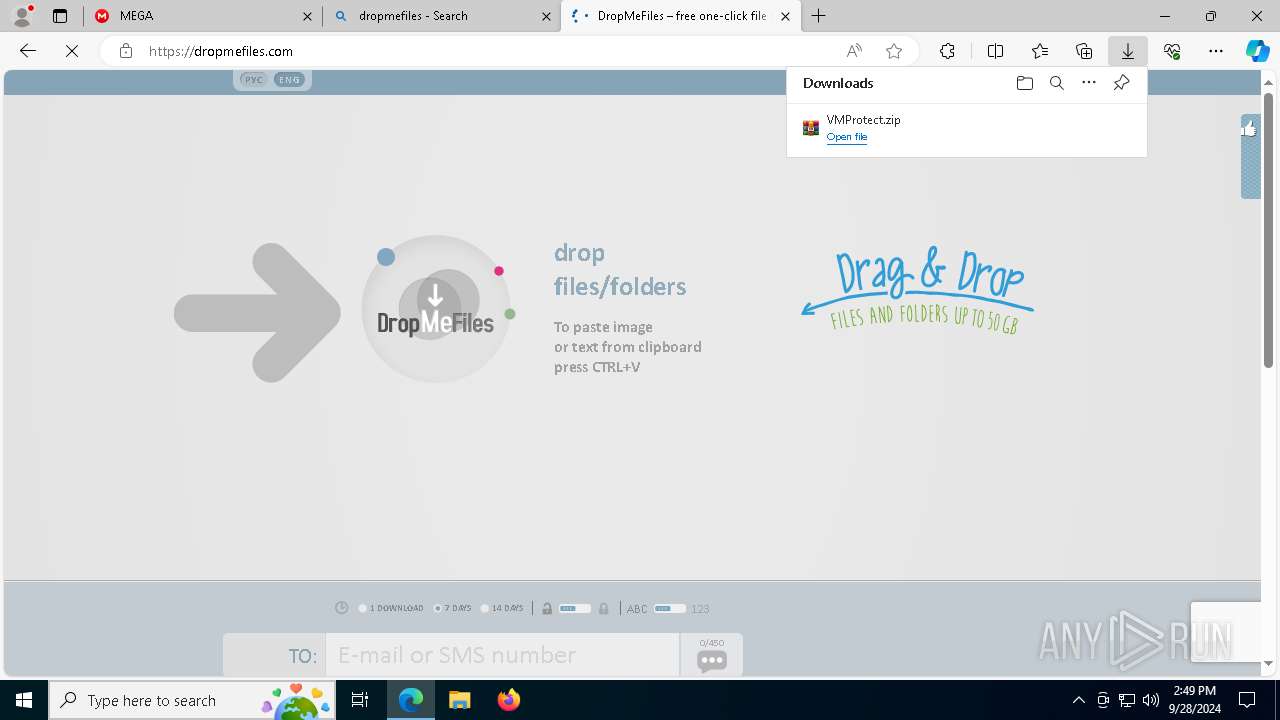Switch site language to ENG
This screenshot has width=1280, height=720.
pos(289,80)
